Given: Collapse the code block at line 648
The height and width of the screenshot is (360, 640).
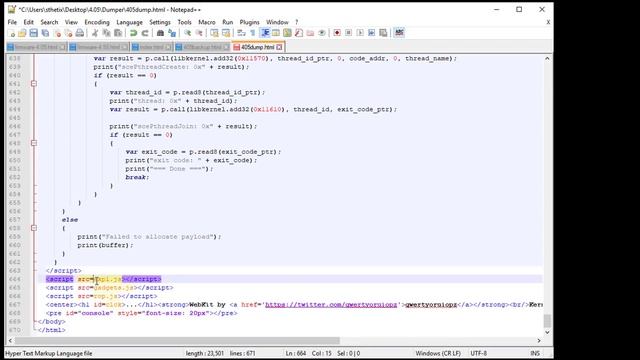Looking at the screenshot, I should 34,143.
